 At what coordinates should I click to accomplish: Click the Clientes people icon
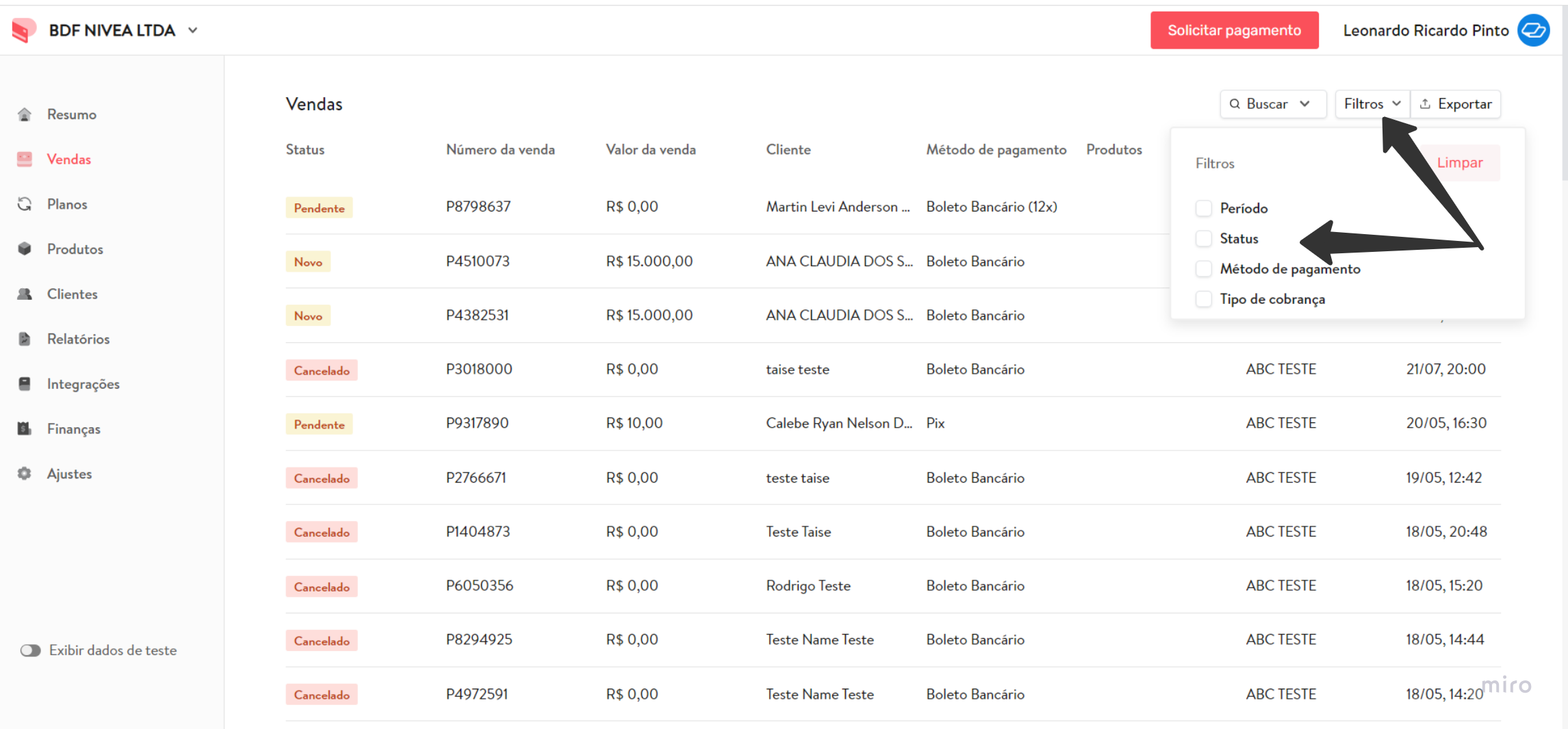pyautogui.click(x=25, y=294)
